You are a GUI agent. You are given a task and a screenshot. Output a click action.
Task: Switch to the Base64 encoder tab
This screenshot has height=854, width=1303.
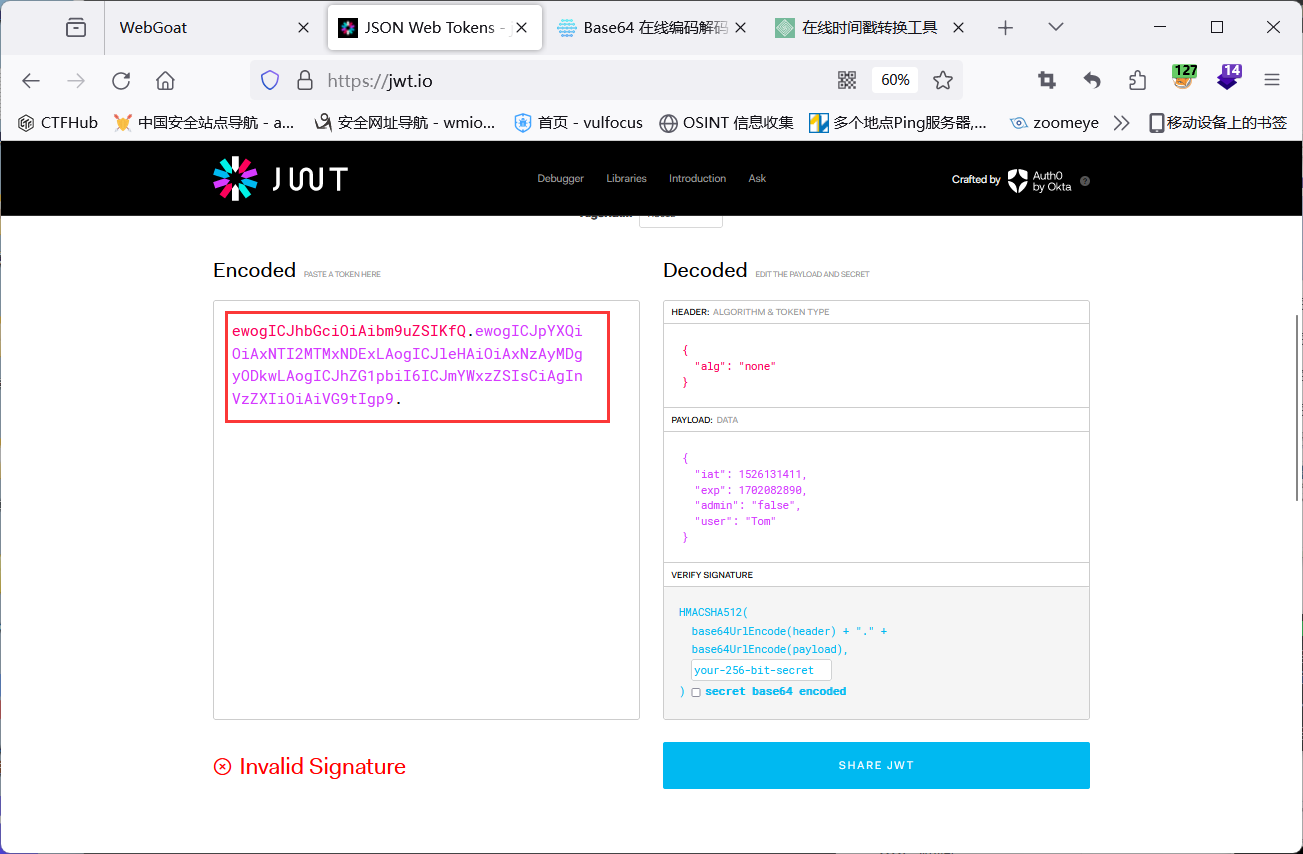tap(643, 28)
